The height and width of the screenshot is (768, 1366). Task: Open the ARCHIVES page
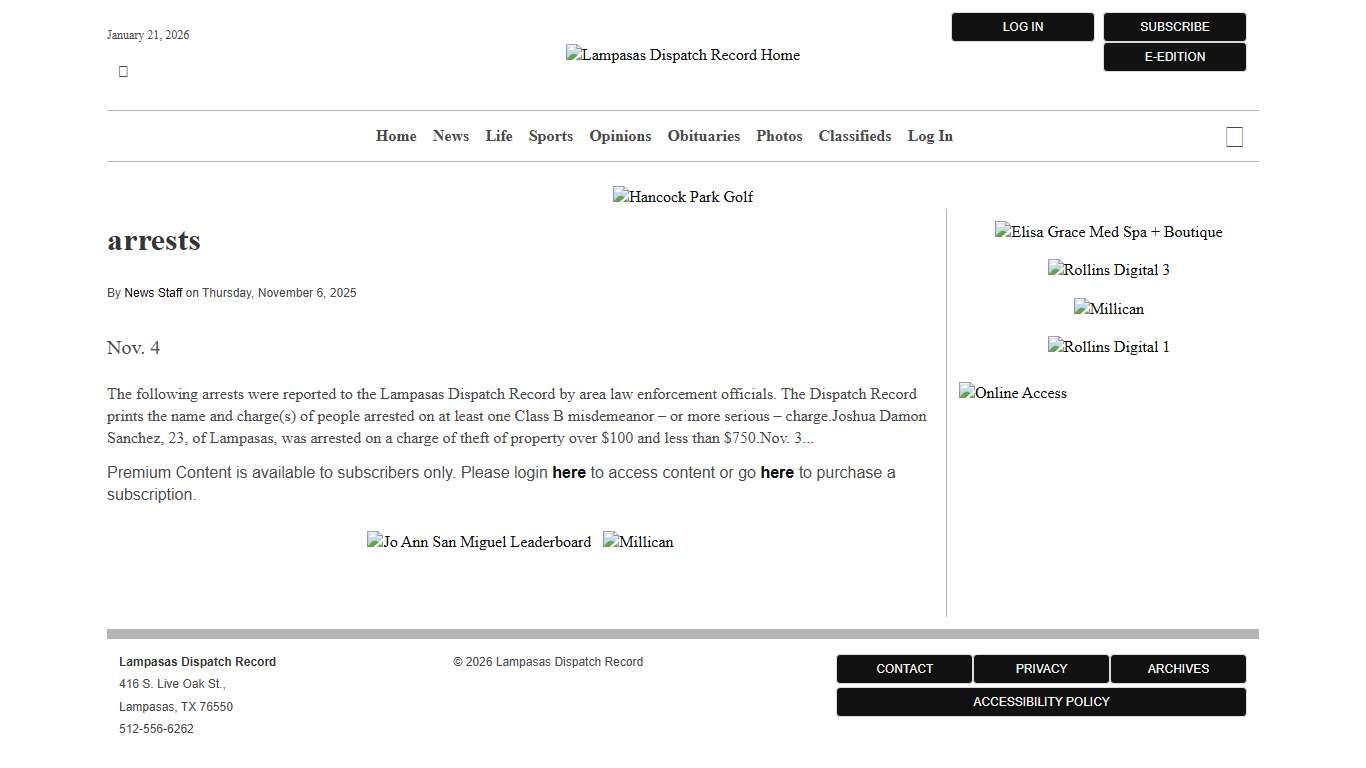tap(1178, 668)
